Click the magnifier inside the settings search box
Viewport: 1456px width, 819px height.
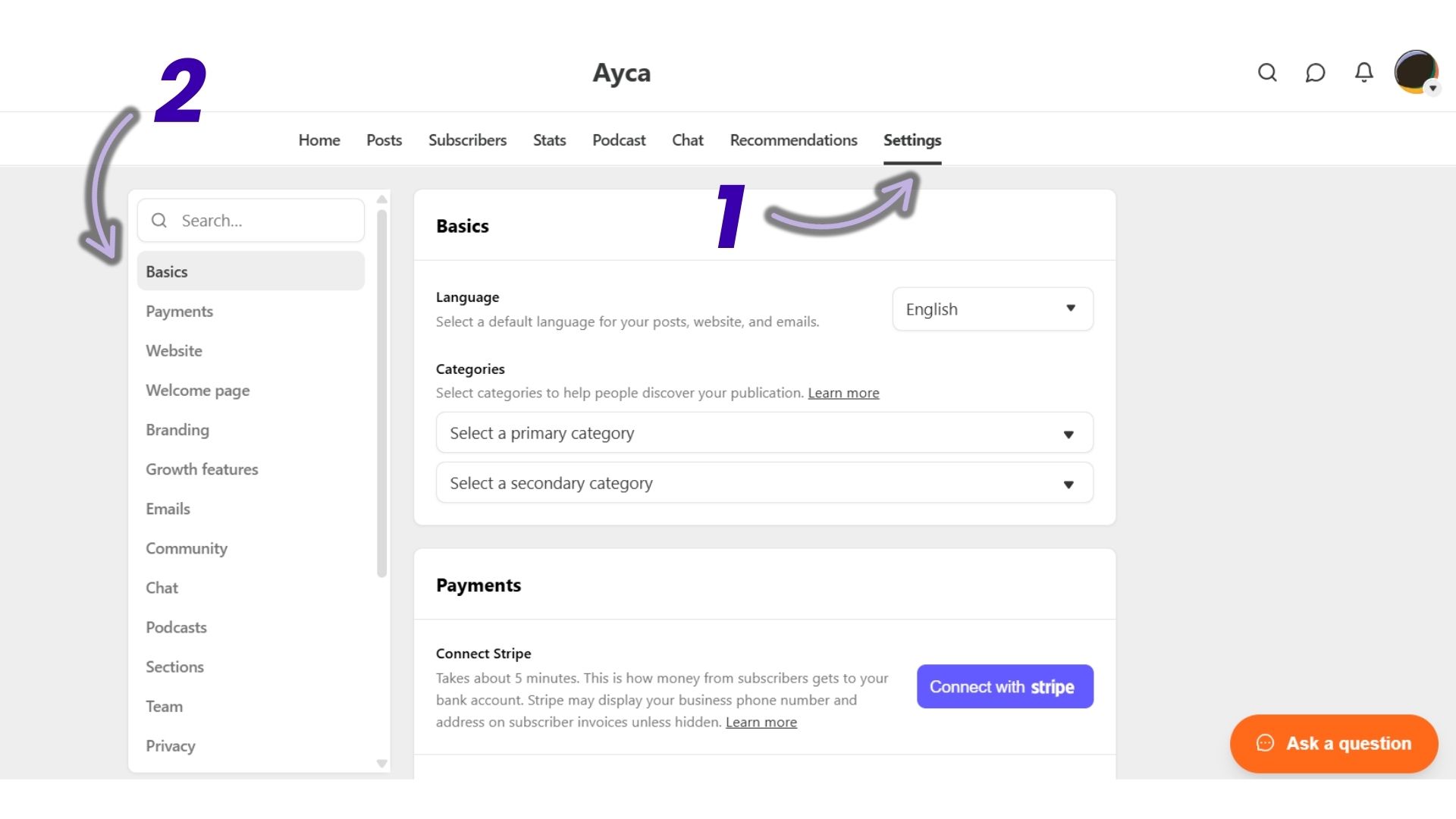point(159,220)
